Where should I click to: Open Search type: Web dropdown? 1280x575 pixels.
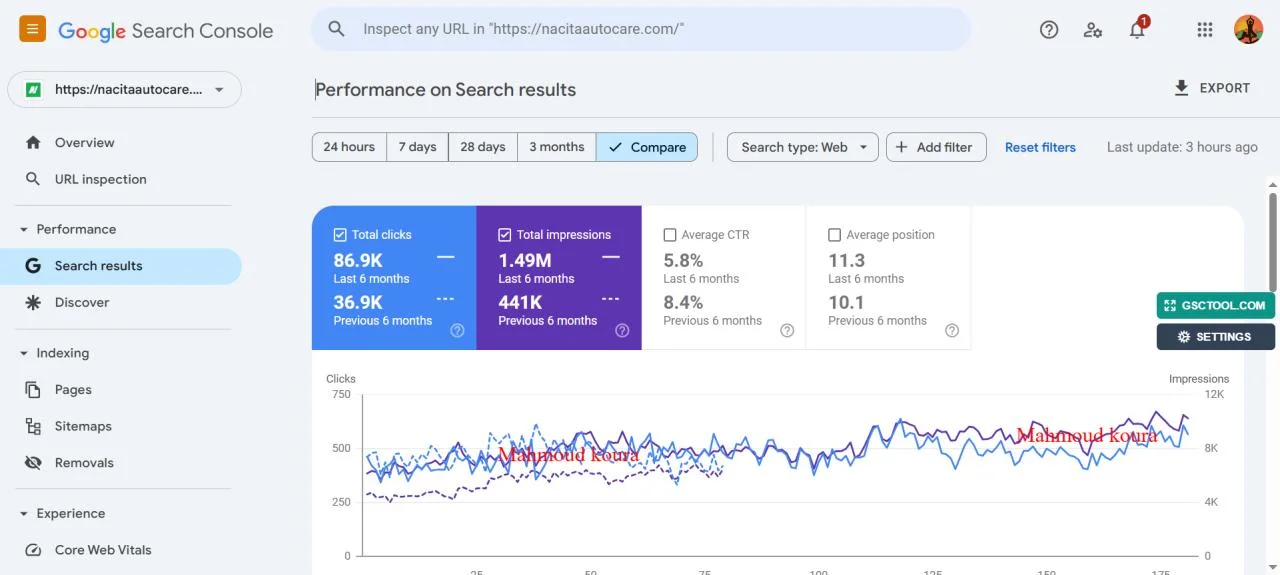[x=803, y=147]
